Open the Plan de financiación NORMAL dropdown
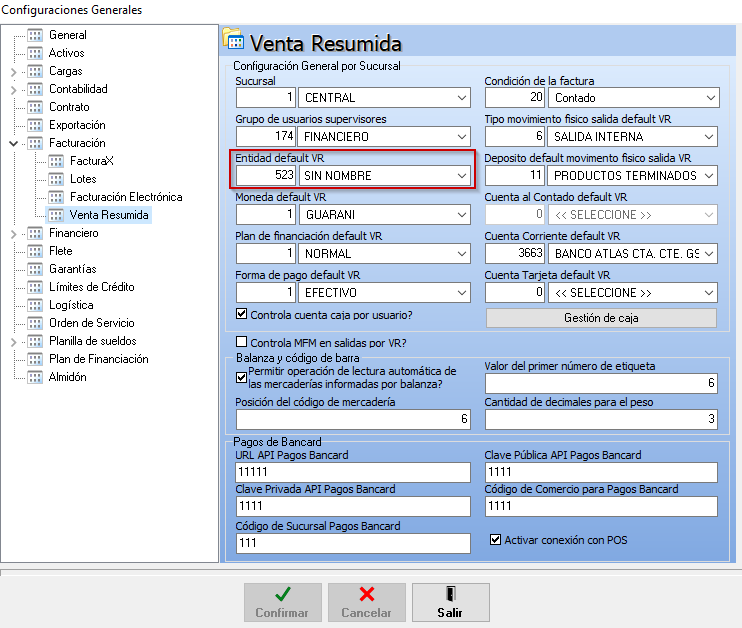 click(x=462, y=254)
